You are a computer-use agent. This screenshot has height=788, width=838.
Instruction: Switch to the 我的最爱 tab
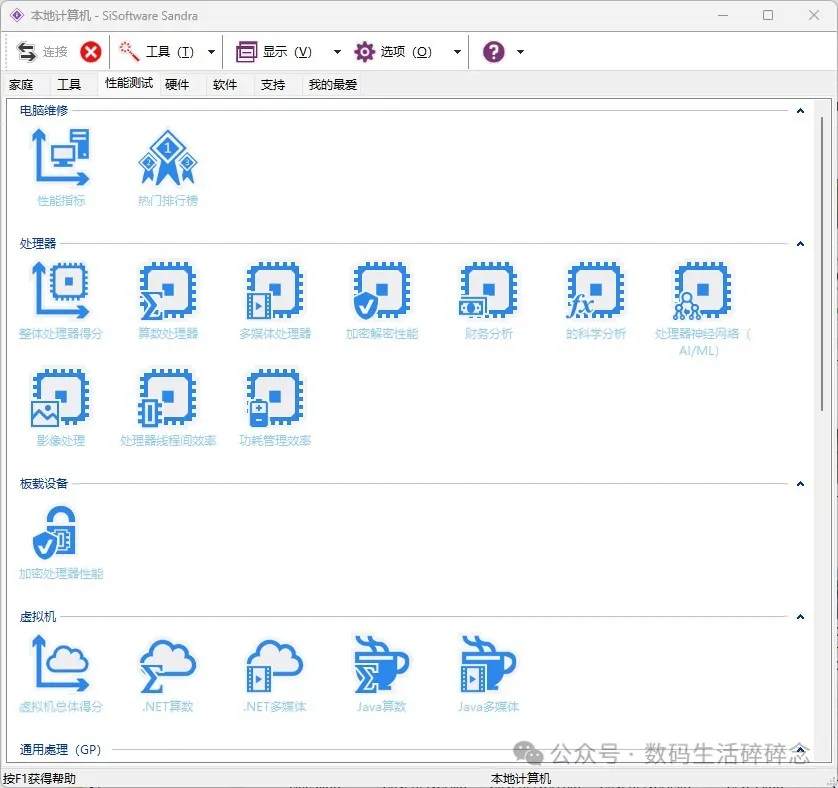coord(332,84)
